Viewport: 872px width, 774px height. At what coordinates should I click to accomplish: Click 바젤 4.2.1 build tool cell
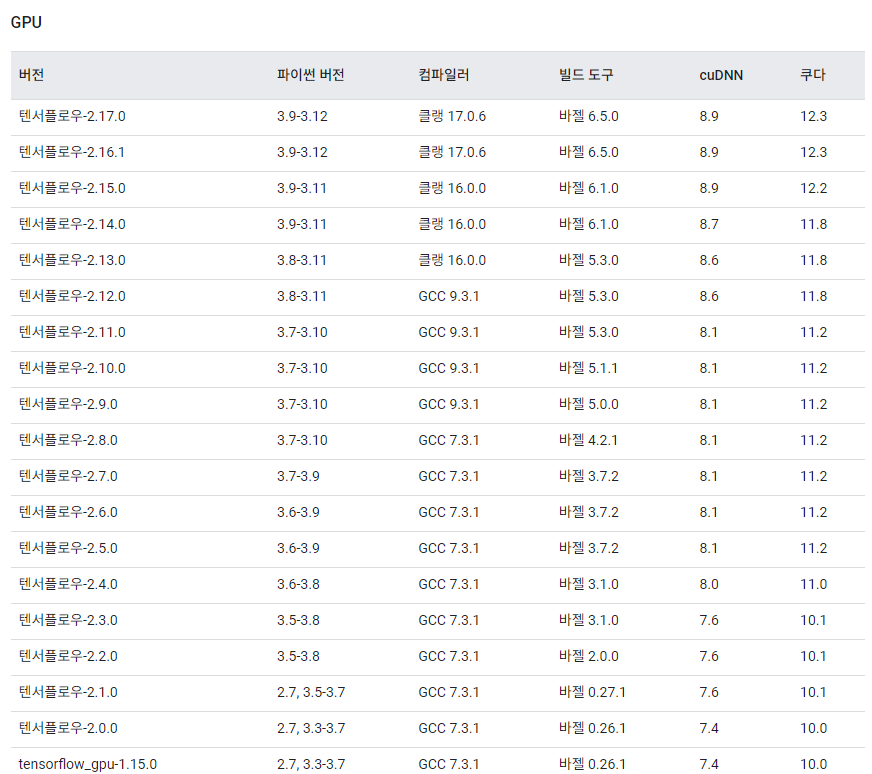coord(588,440)
